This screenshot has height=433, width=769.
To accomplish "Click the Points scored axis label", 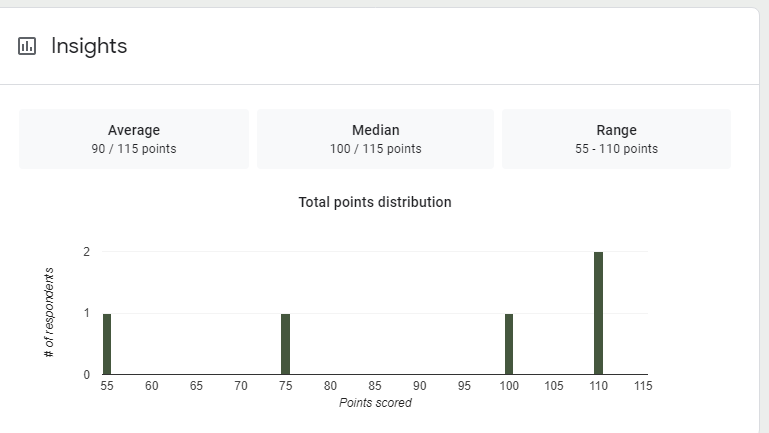I will tap(375, 403).
